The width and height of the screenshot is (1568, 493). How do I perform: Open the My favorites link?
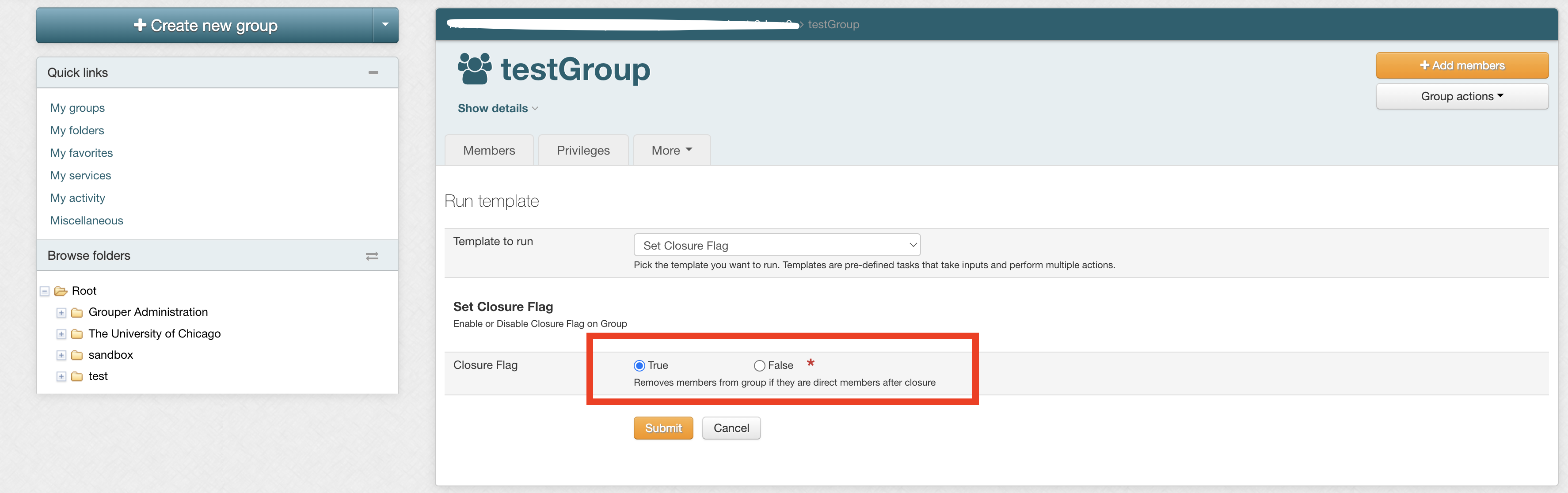[x=82, y=153]
